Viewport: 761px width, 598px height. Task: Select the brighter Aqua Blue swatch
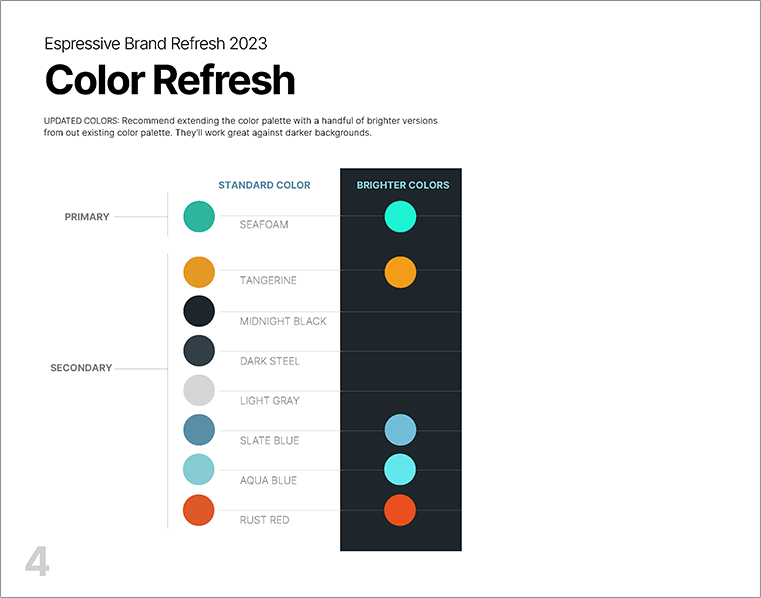pos(400,469)
